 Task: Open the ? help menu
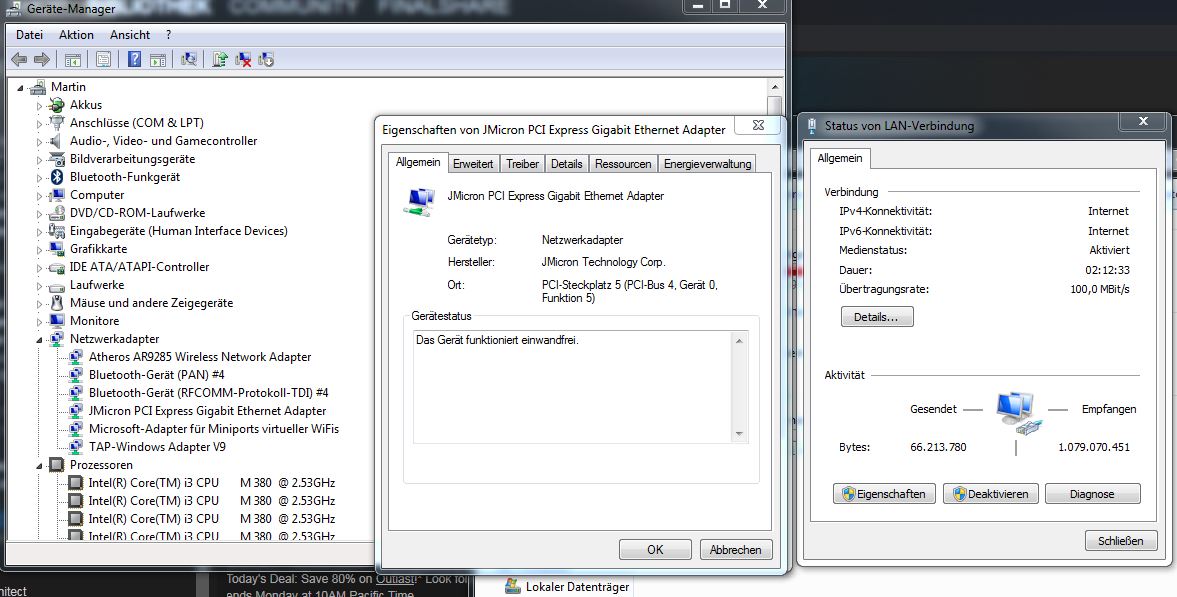pyautogui.click(x=168, y=35)
